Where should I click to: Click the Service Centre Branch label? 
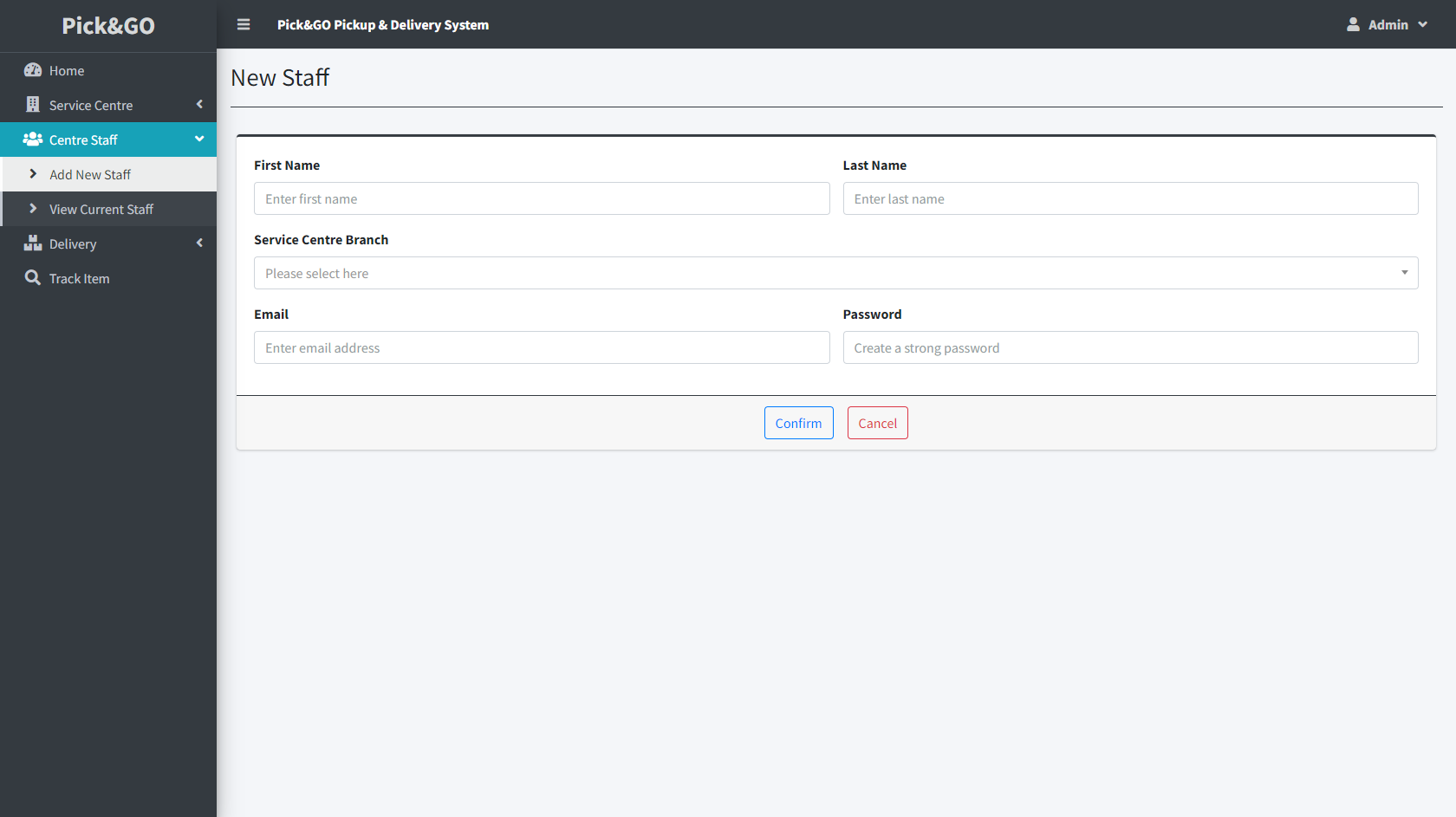pyautogui.click(x=321, y=240)
